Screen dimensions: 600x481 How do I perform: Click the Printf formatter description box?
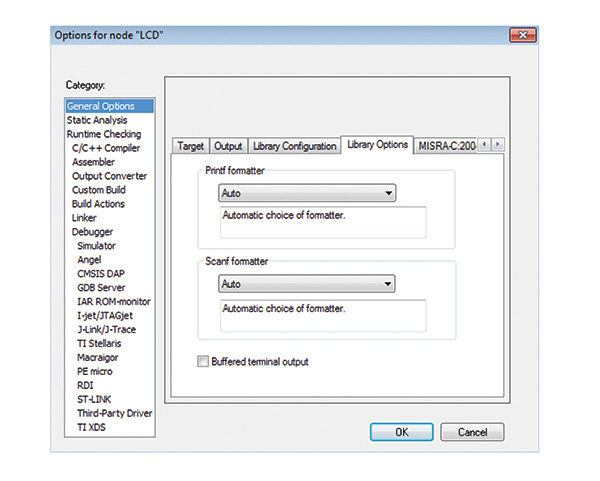click(321, 222)
